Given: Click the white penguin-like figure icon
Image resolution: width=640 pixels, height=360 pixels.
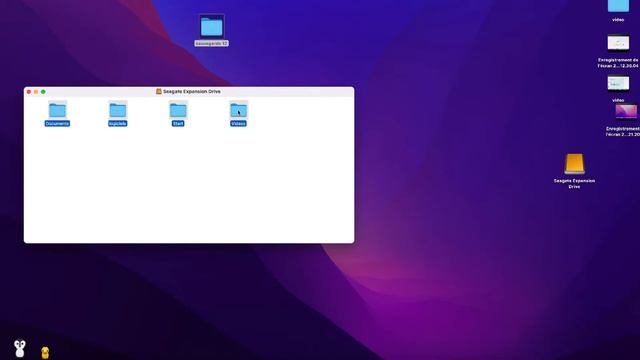Looking at the screenshot, I should 20,349.
